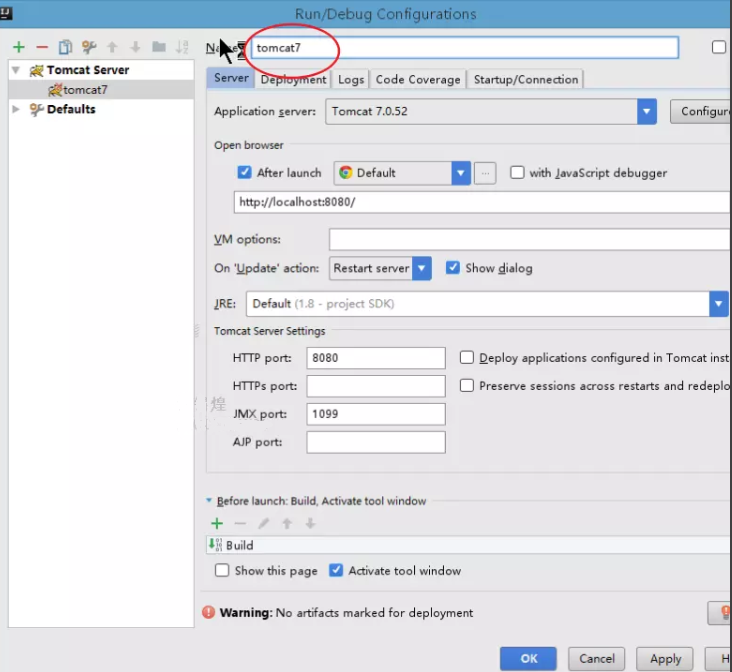Image resolution: width=732 pixels, height=672 pixels.
Task: Open Startup/Connection tab
Action: 526,79
